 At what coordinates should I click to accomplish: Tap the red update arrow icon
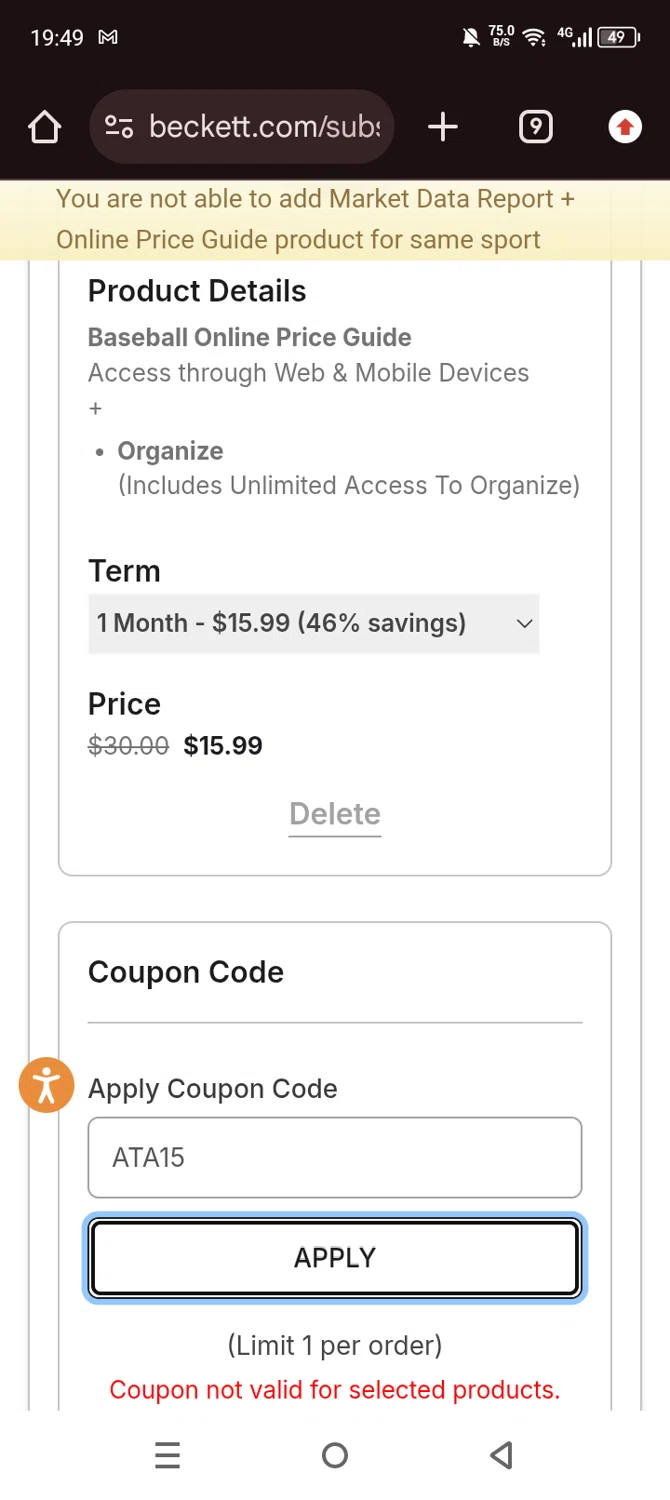[x=625, y=127]
